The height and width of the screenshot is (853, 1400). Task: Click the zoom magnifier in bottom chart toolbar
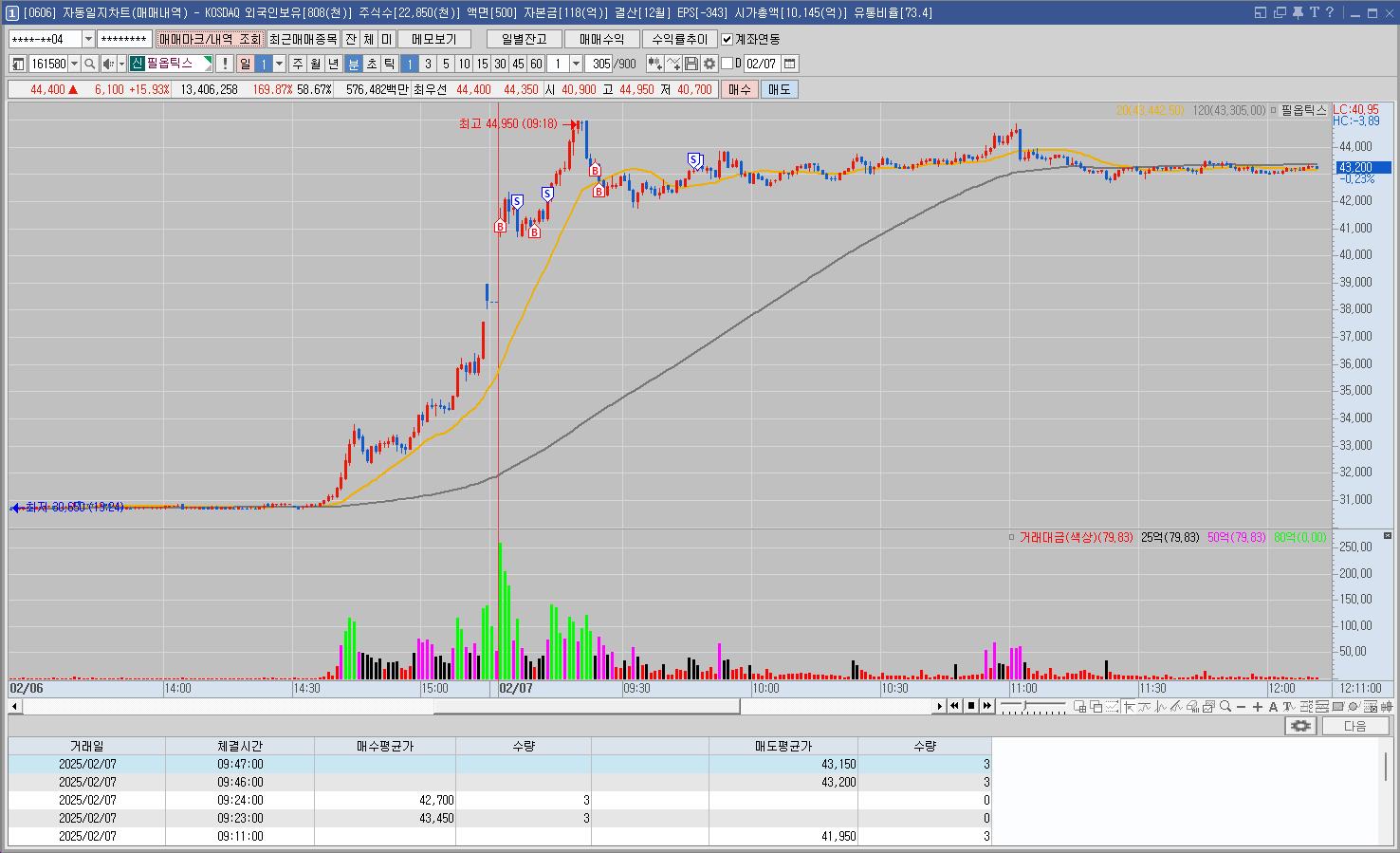click(x=1225, y=706)
